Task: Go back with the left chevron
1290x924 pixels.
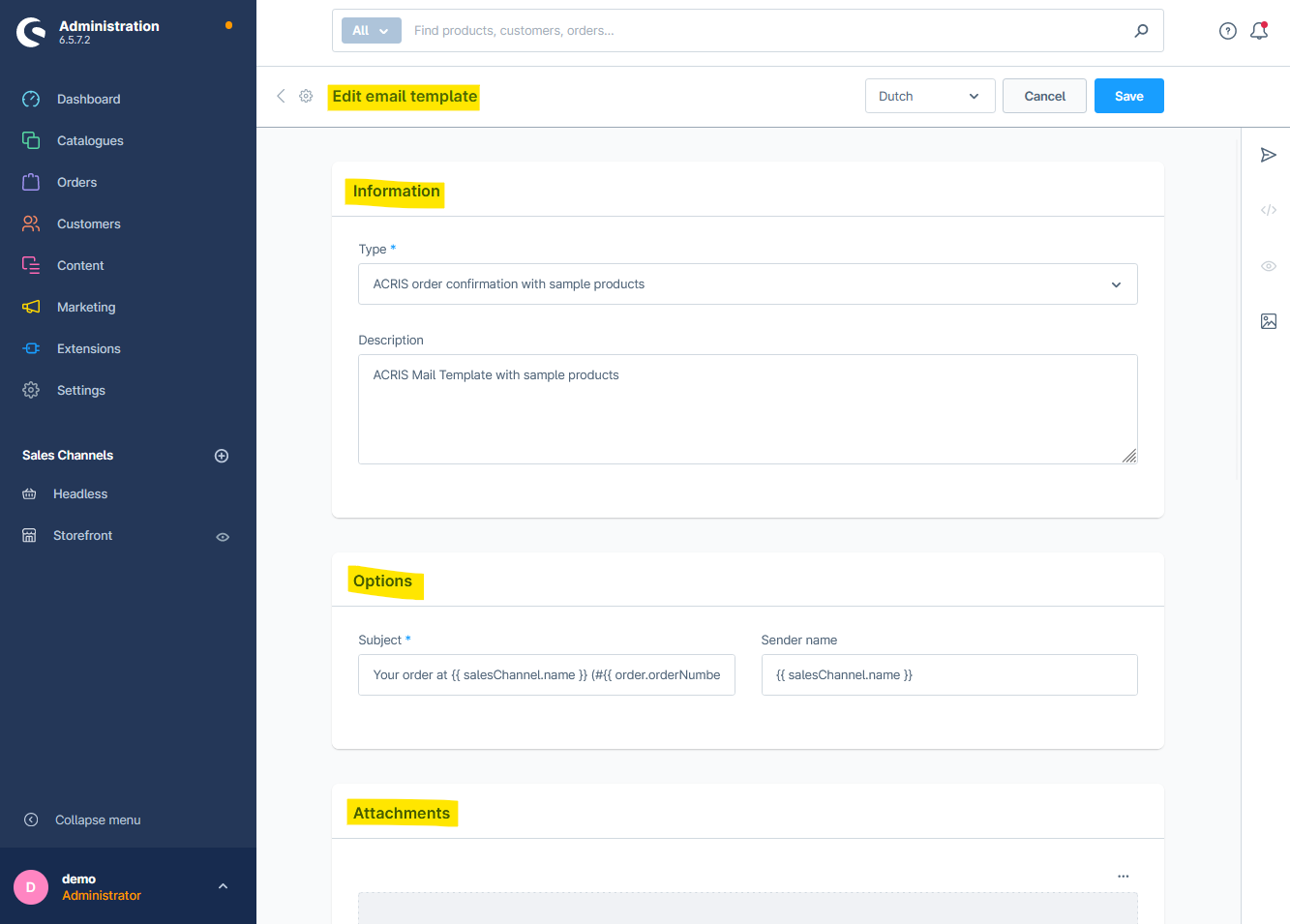Action: pyautogui.click(x=281, y=96)
